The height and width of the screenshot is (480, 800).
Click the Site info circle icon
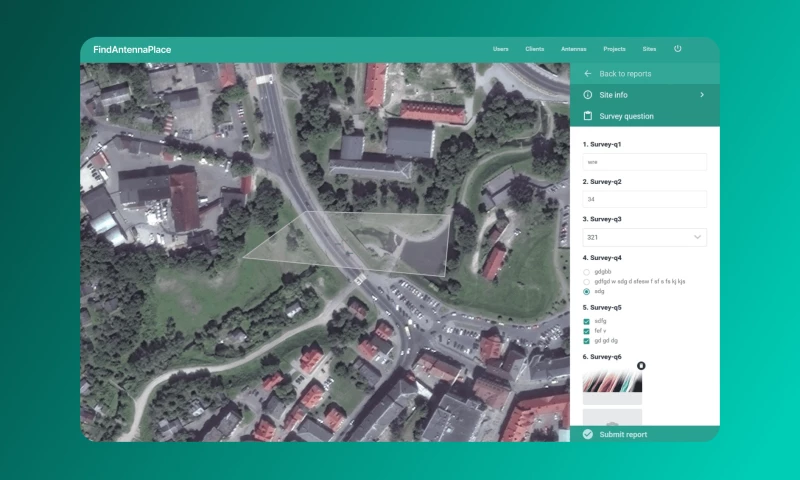coord(587,95)
